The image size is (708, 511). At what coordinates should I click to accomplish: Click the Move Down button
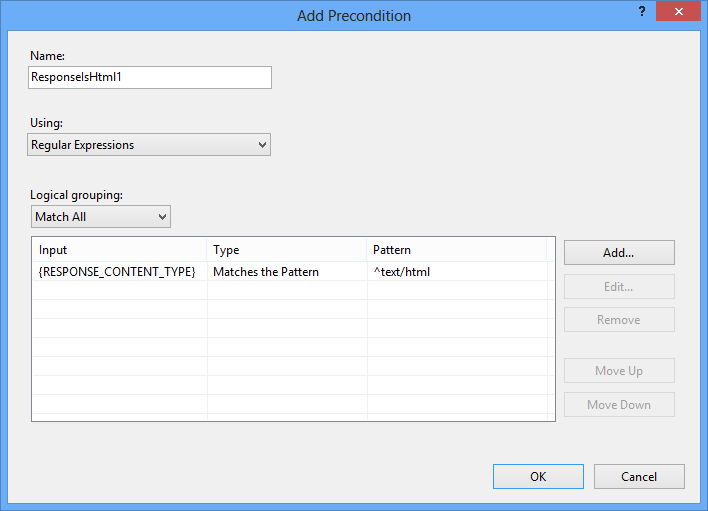[619, 404]
